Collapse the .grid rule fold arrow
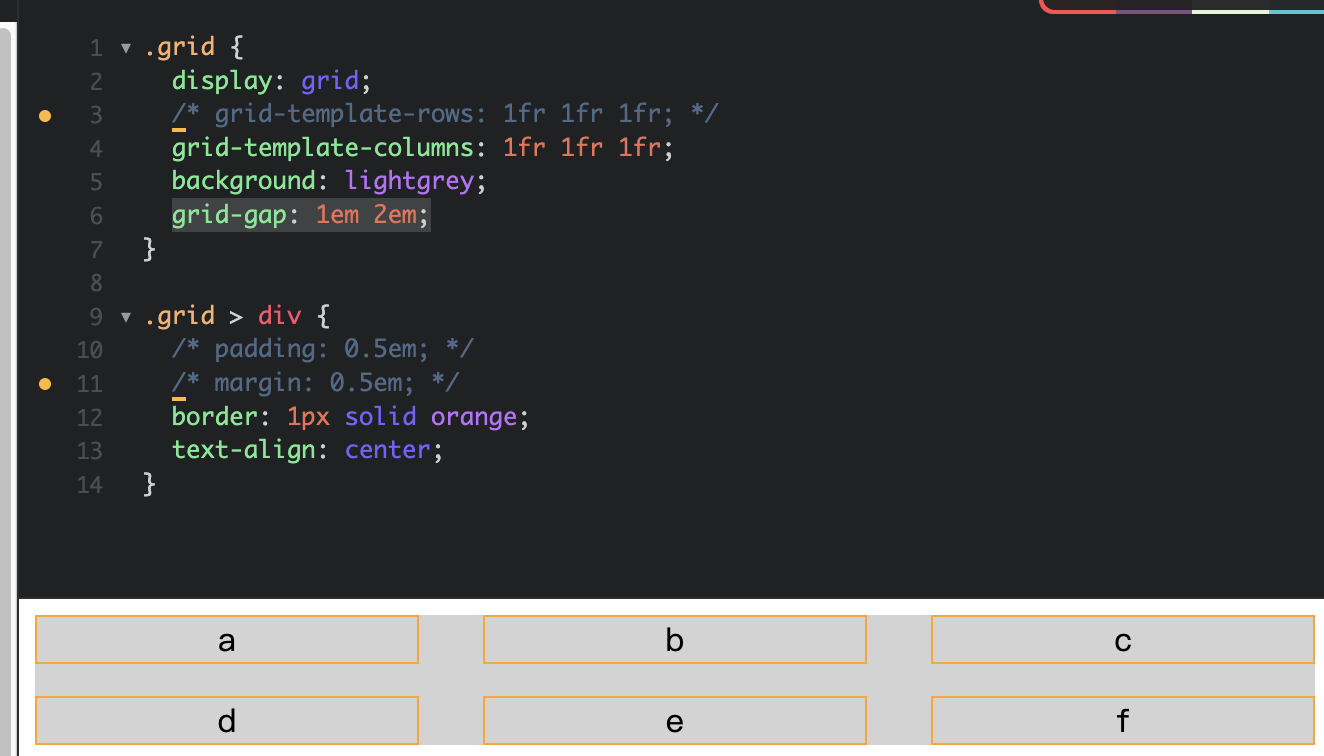This screenshot has width=1324, height=756. (126, 48)
